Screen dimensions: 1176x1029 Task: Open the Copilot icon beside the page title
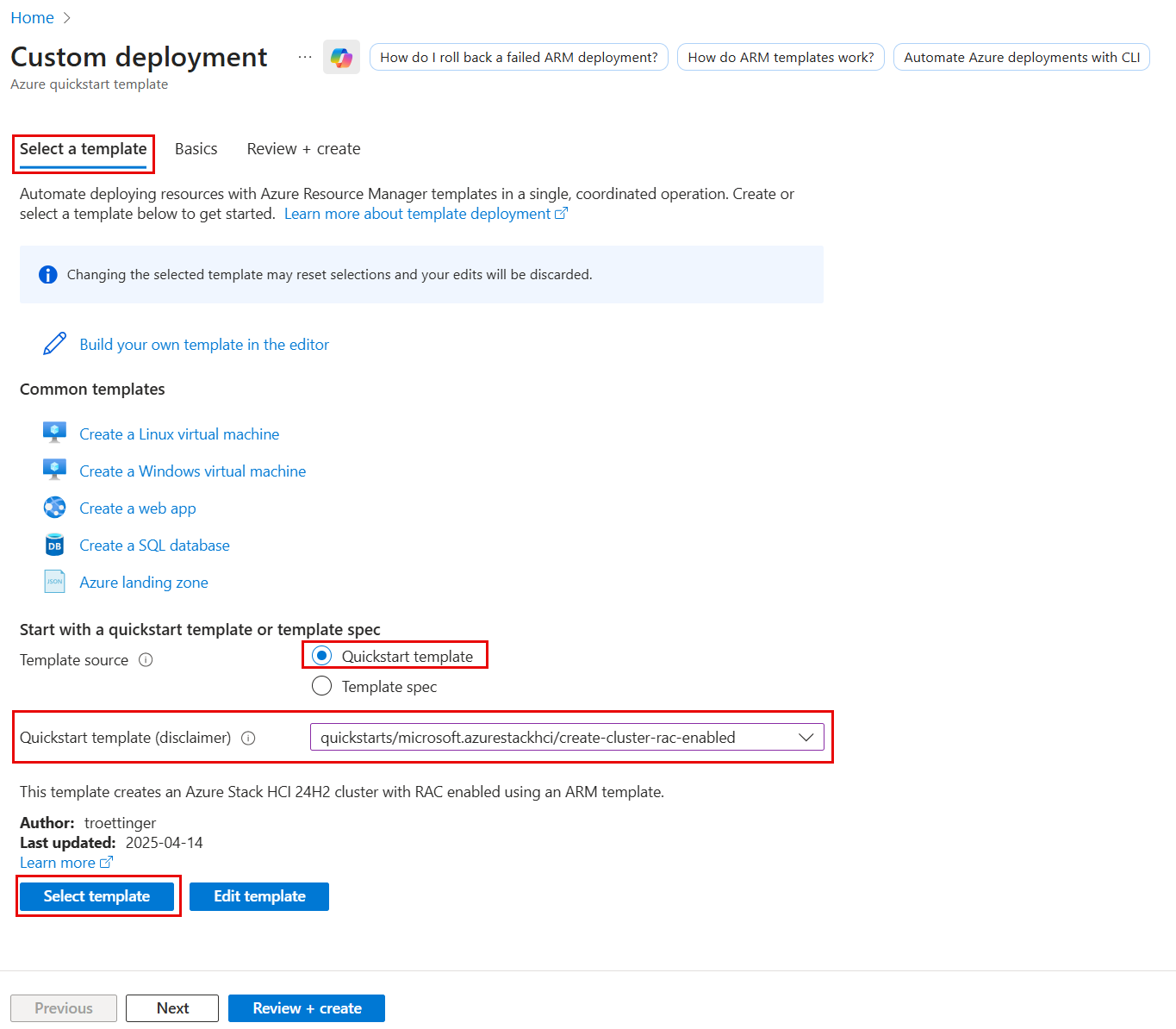tap(341, 57)
